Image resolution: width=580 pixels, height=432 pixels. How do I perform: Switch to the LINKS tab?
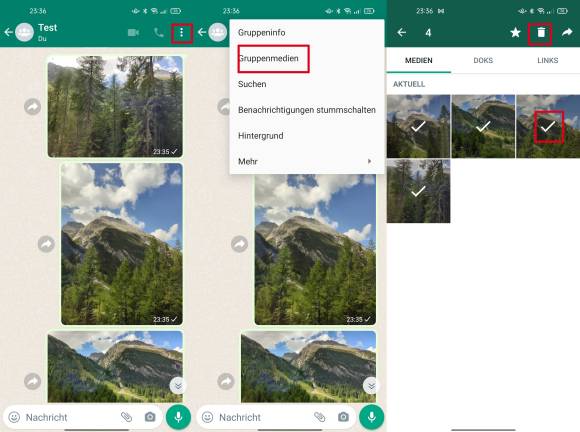click(548, 60)
